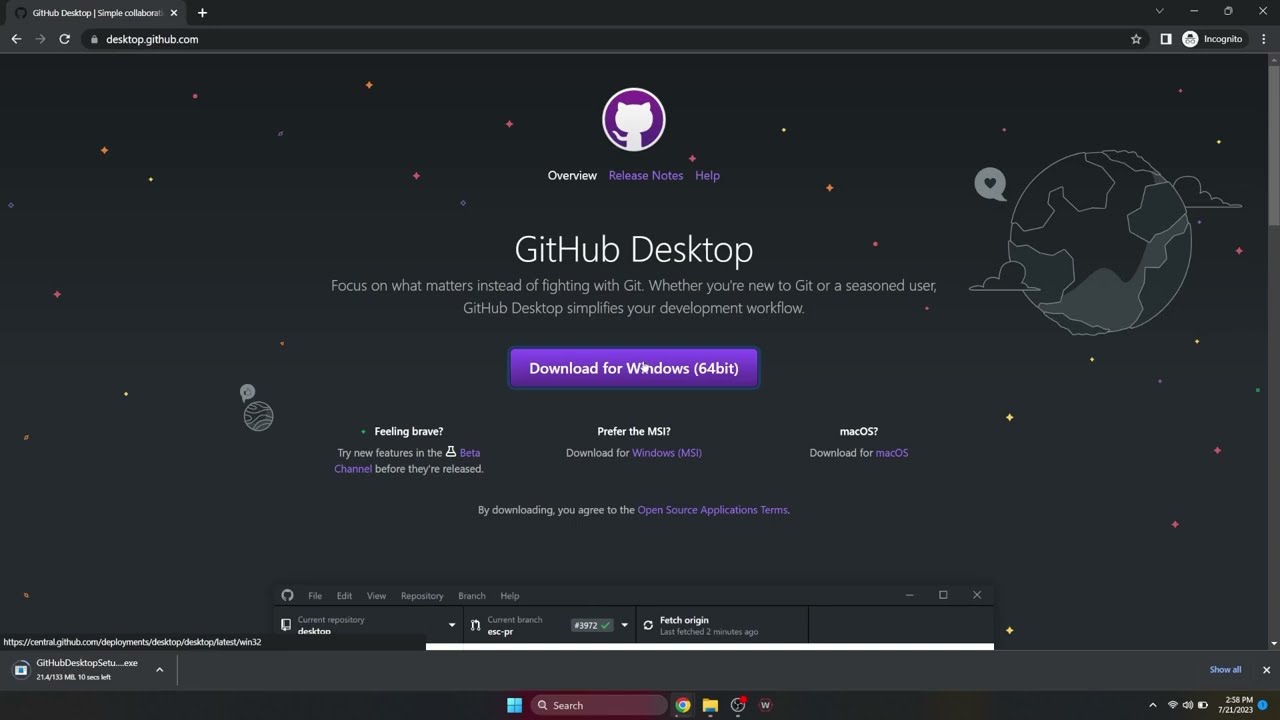The width and height of the screenshot is (1280, 720).
Task: Bookmark this page with star icon
Action: point(1136,39)
